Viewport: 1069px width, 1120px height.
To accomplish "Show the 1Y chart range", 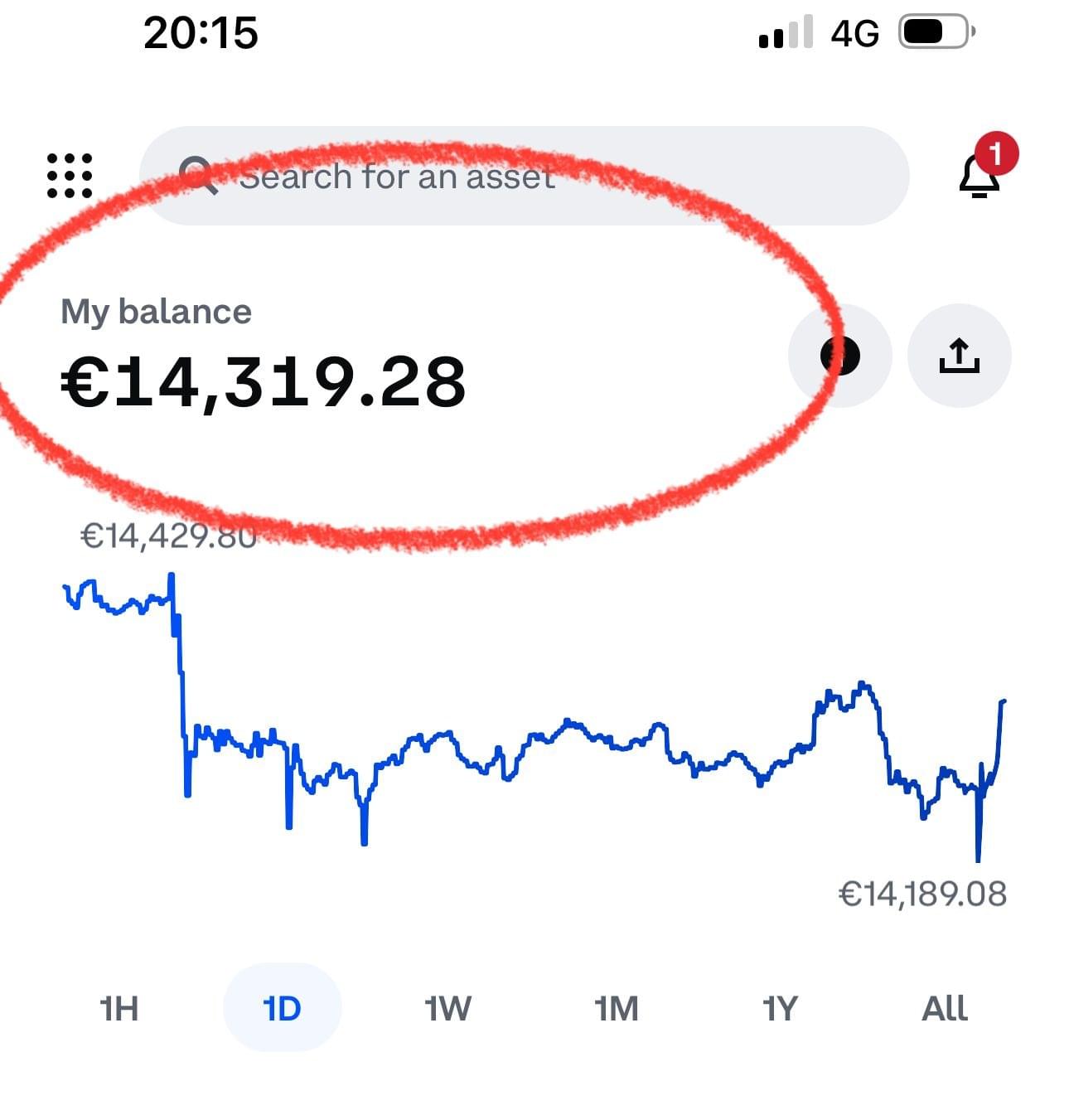I will [780, 1008].
